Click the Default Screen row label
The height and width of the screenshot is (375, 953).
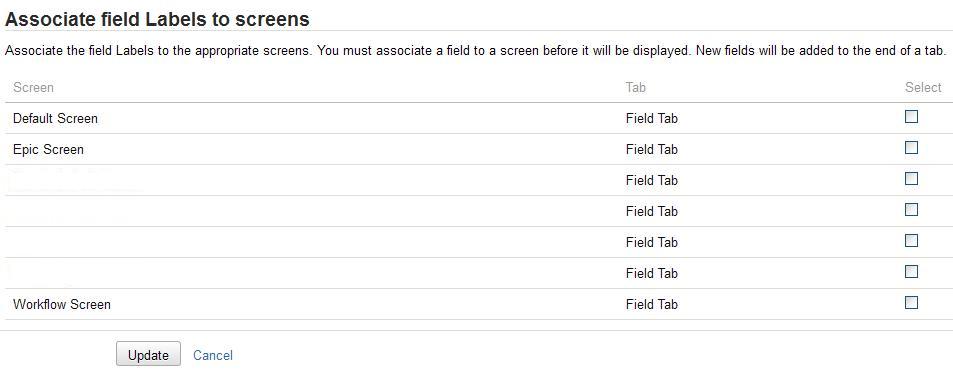55,119
